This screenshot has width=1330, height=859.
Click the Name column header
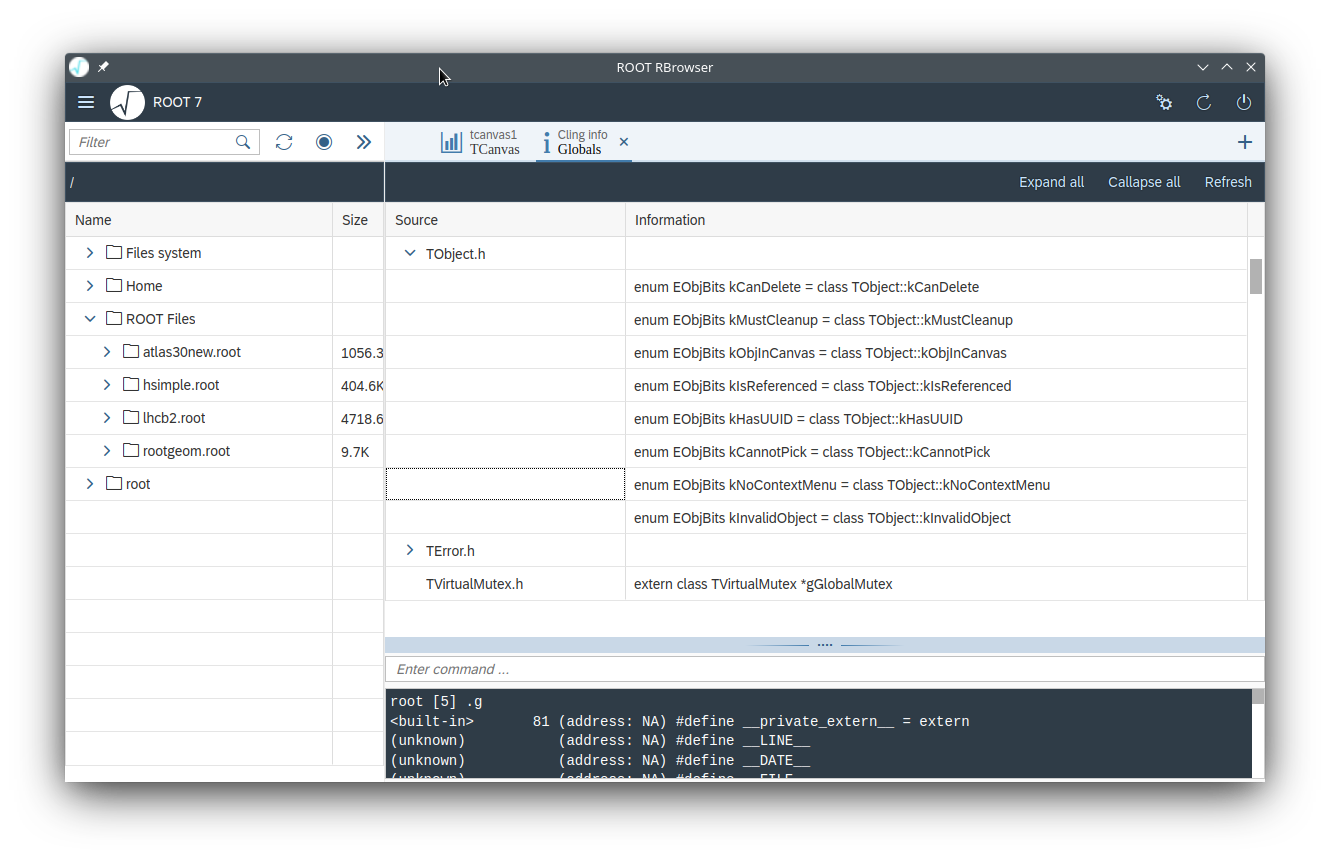click(x=198, y=220)
